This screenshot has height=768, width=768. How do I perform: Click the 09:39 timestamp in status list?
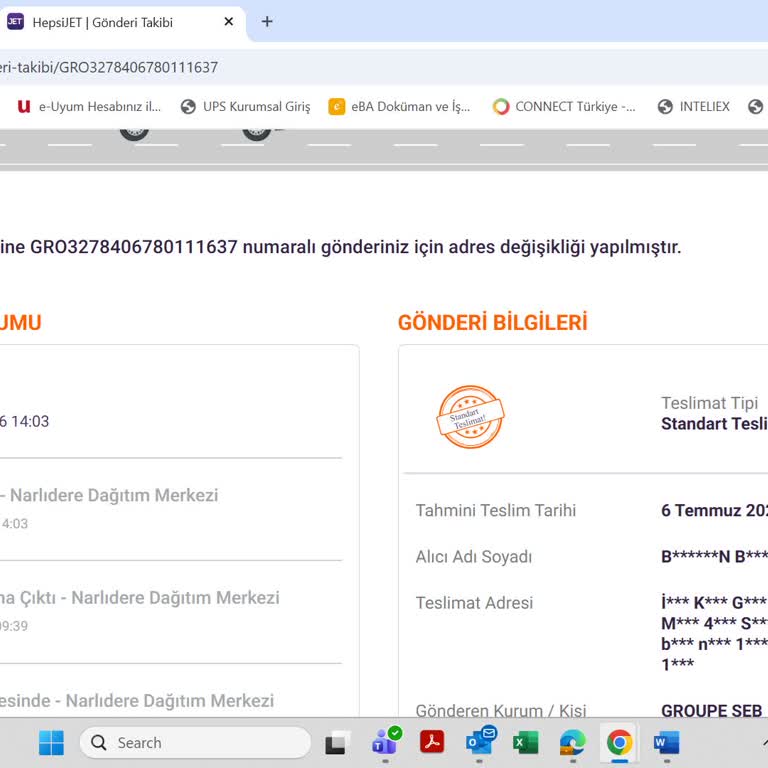(14, 626)
